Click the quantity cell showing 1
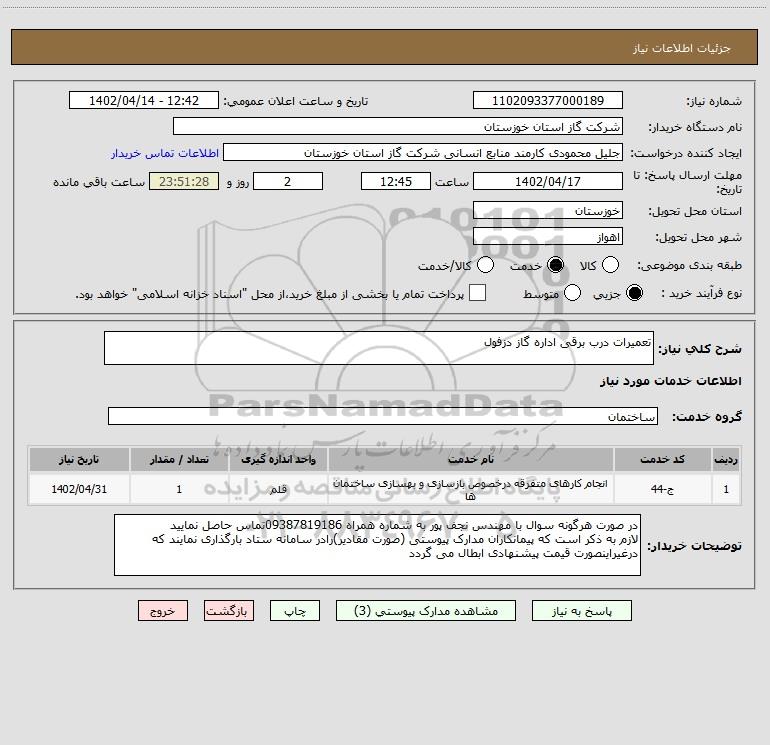770x745 pixels. [x=179, y=489]
